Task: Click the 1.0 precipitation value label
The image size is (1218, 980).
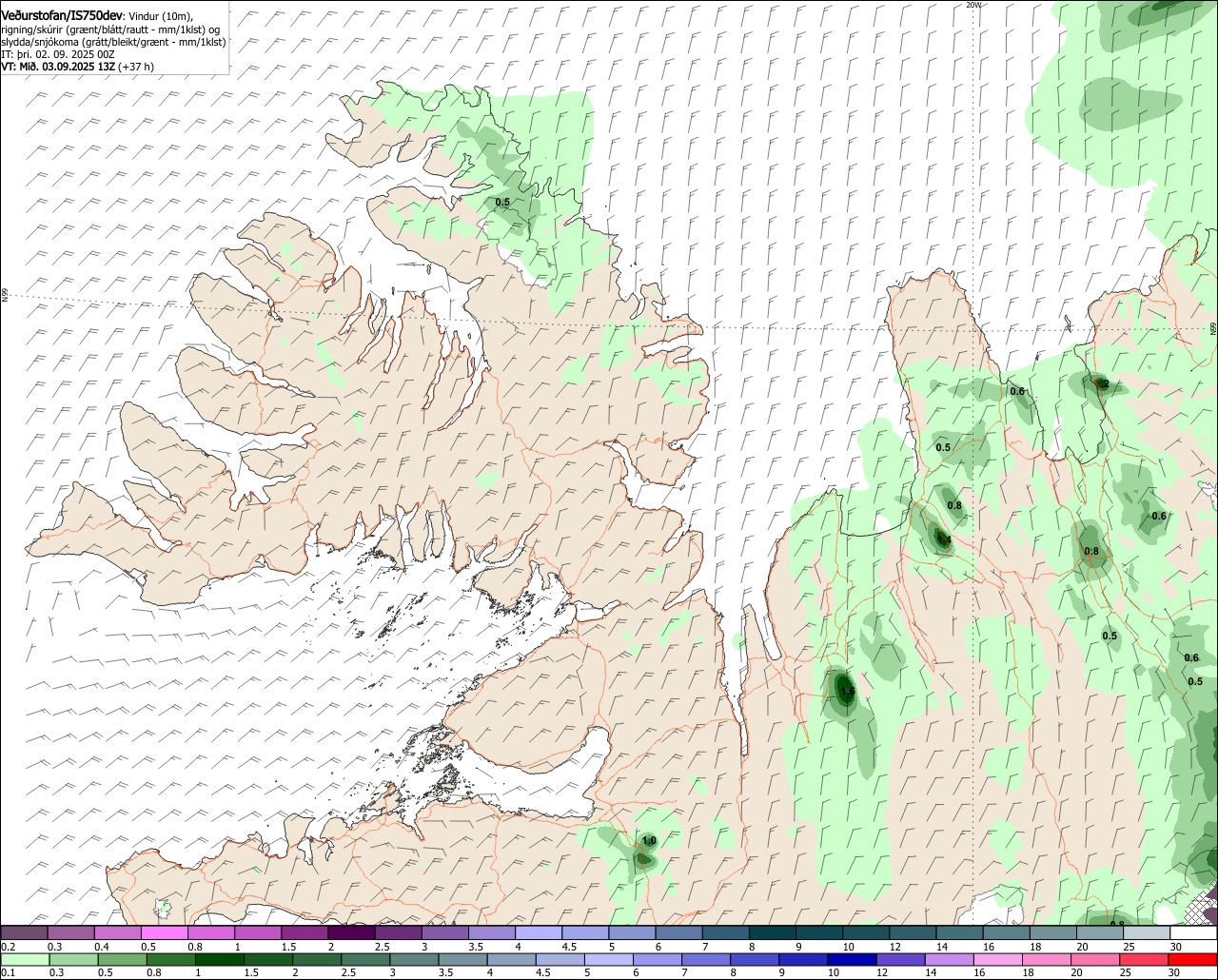Action: (649, 841)
